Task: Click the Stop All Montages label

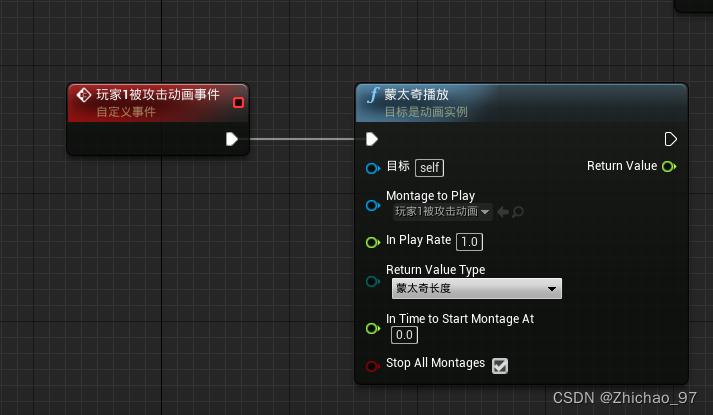Action: point(435,363)
